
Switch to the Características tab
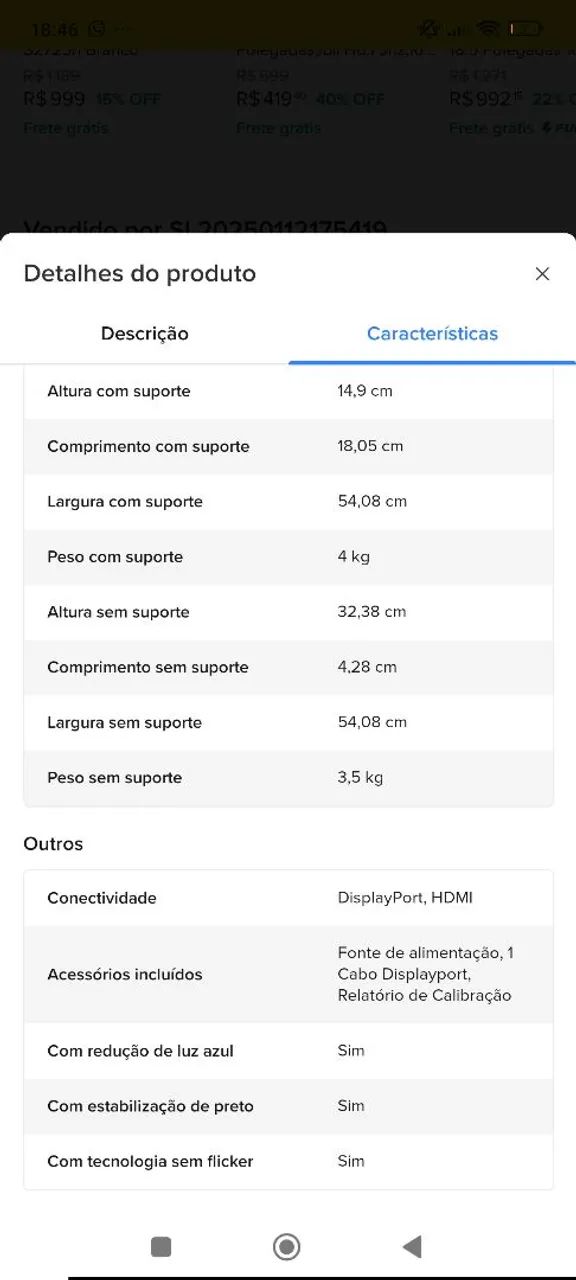click(432, 334)
